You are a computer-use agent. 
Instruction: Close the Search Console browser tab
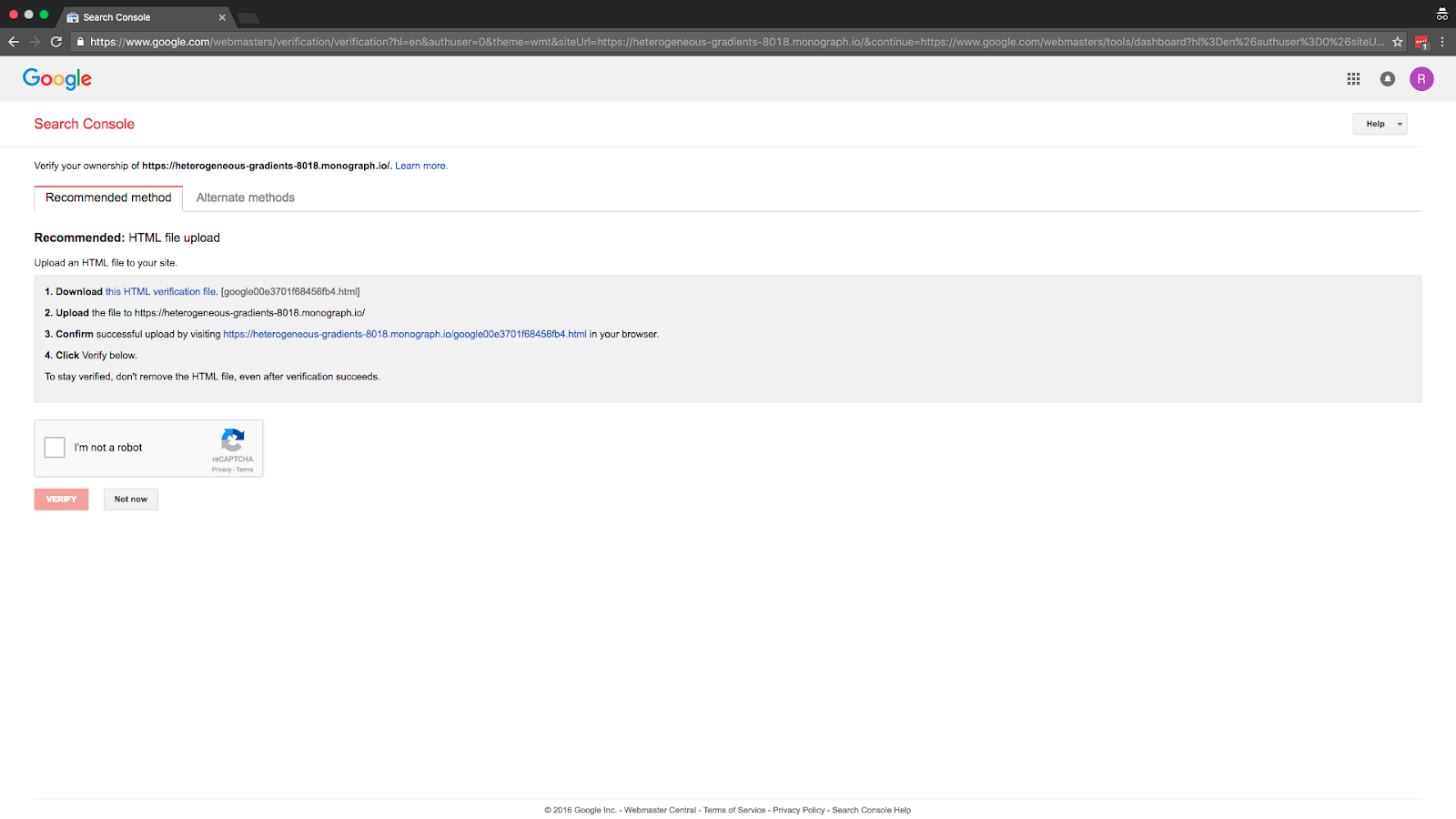pos(222,17)
